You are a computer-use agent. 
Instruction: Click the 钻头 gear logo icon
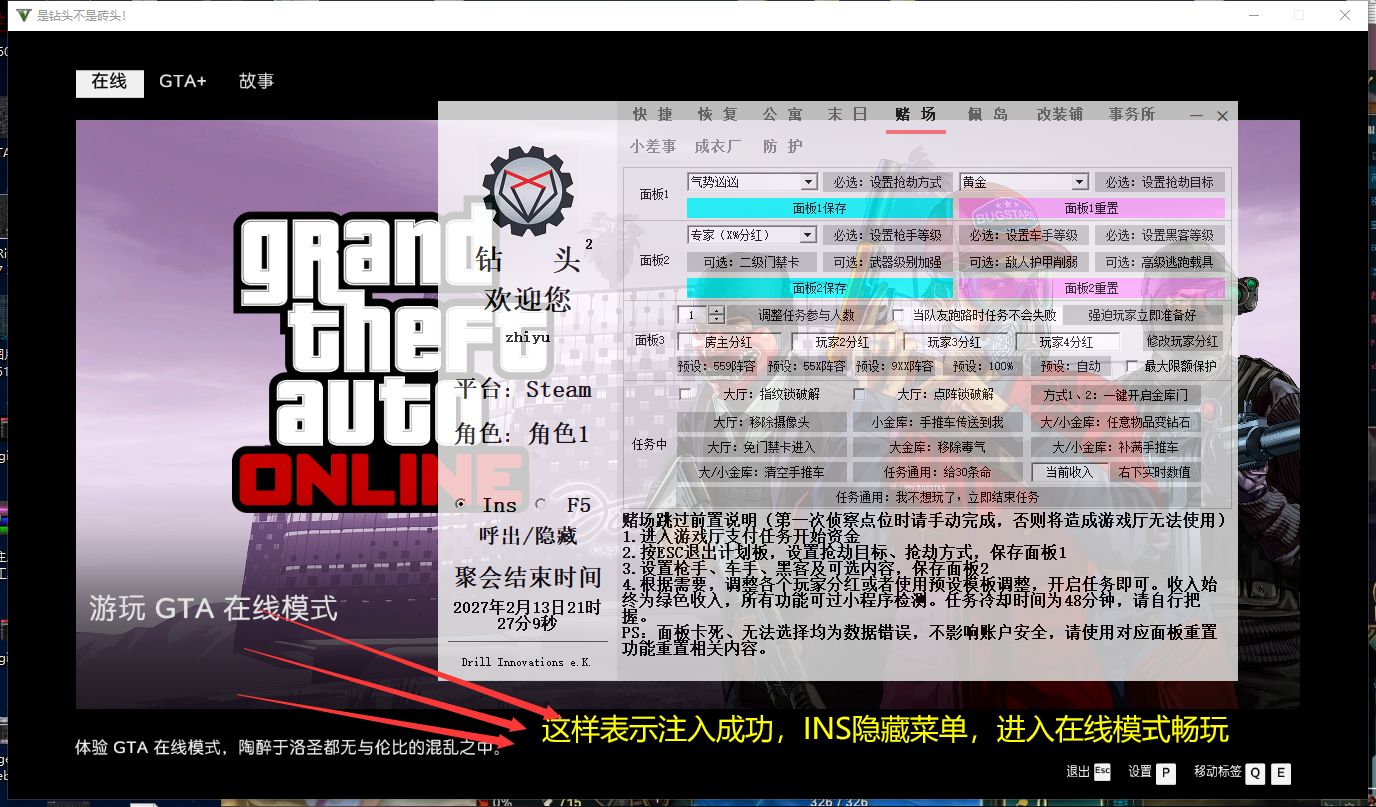pyautogui.click(x=527, y=190)
